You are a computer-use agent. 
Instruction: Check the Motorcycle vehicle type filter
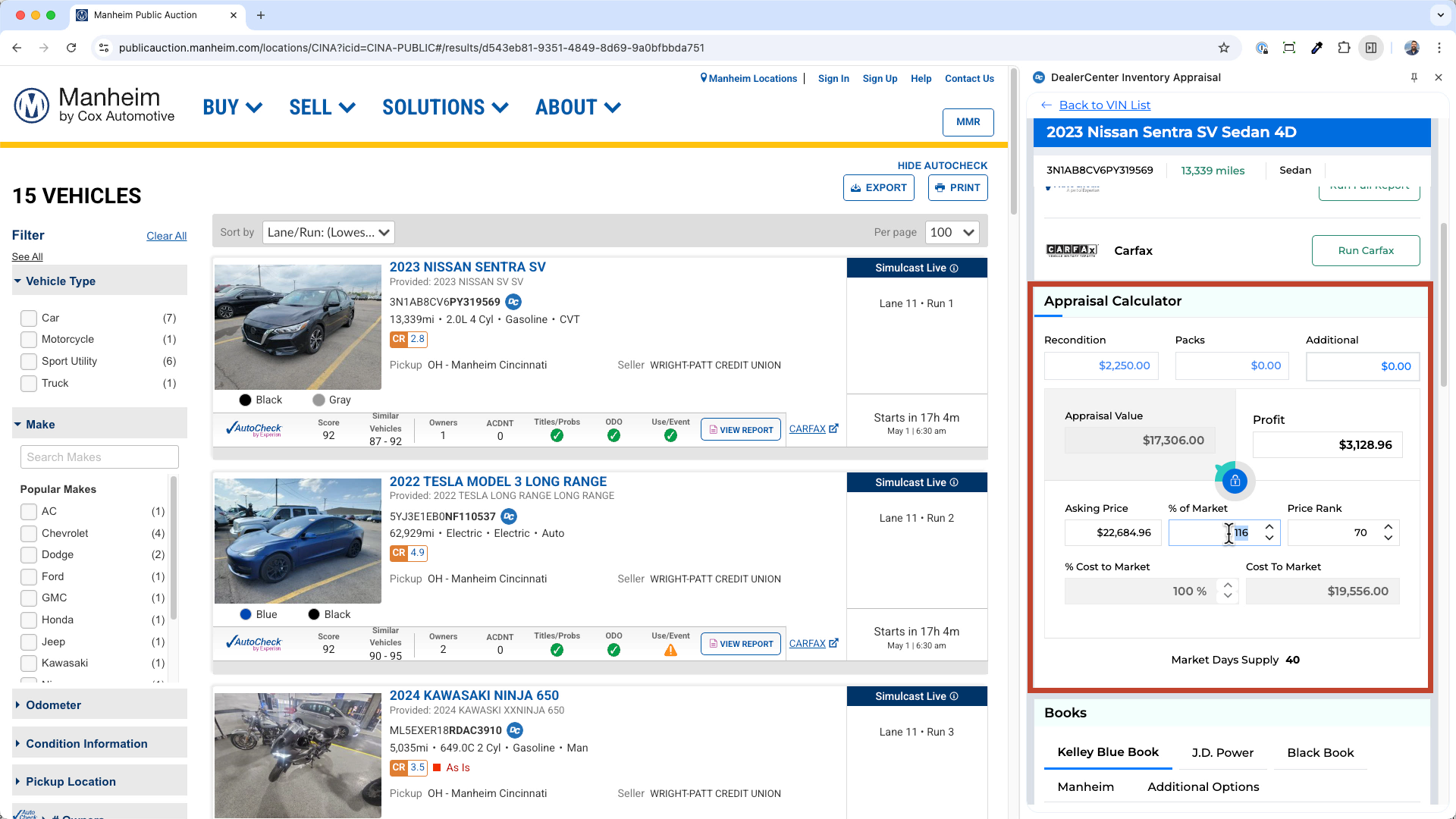click(x=29, y=340)
